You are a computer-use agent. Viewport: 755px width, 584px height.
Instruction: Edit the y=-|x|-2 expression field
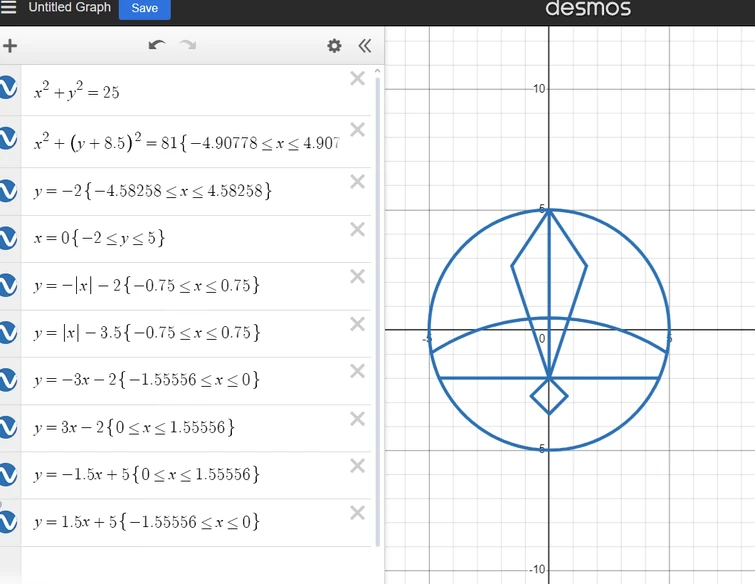[196, 286]
